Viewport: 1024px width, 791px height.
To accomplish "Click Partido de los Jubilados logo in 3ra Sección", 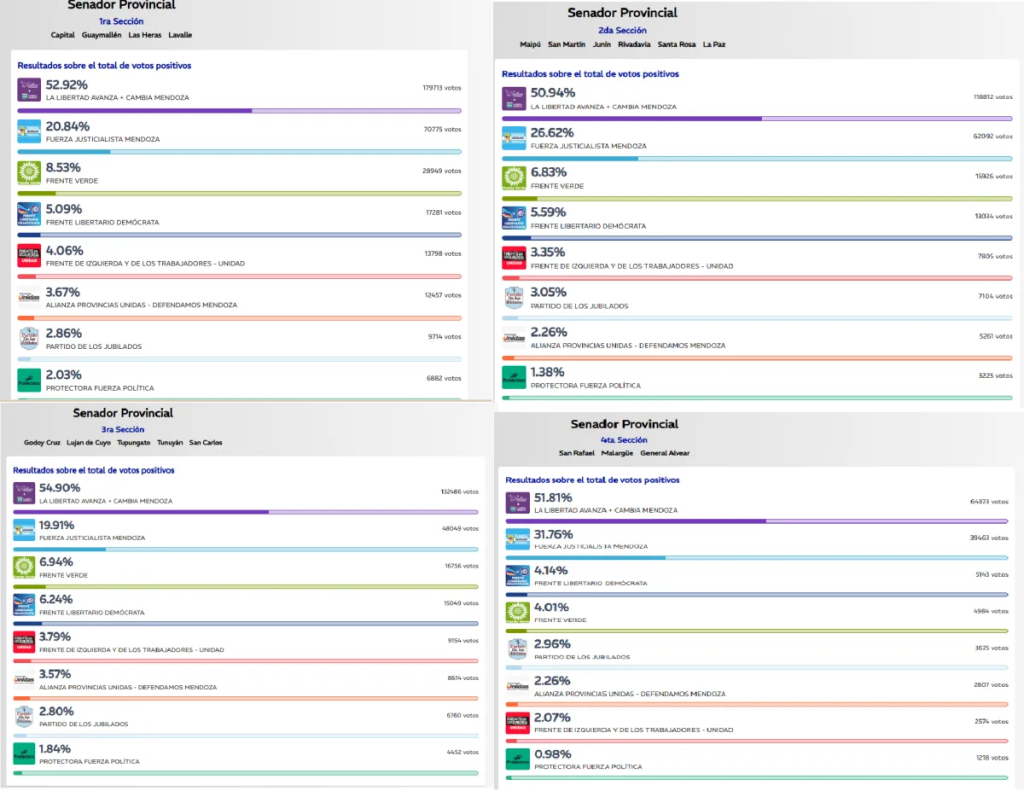I will [24, 717].
